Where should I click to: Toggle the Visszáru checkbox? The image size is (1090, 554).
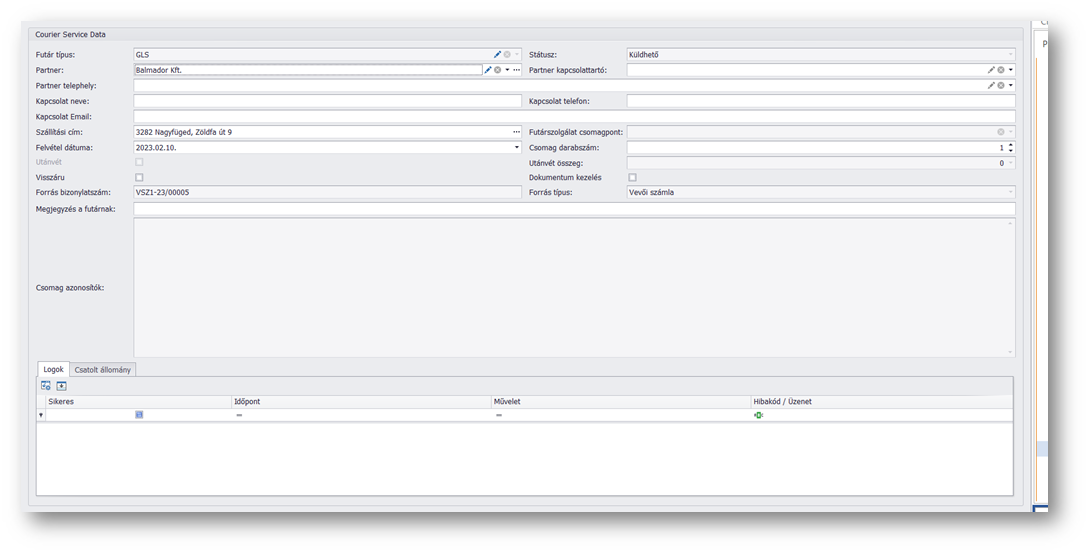point(139,177)
